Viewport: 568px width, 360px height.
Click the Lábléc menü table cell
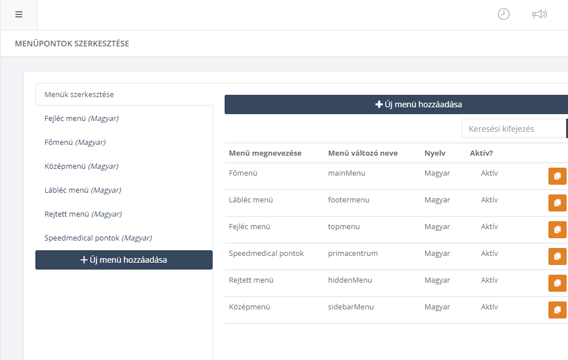tap(251, 200)
